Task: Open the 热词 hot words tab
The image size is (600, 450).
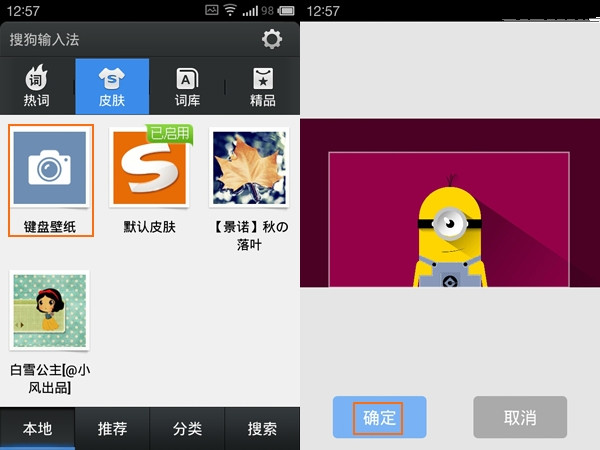Action: pos(37,86)
